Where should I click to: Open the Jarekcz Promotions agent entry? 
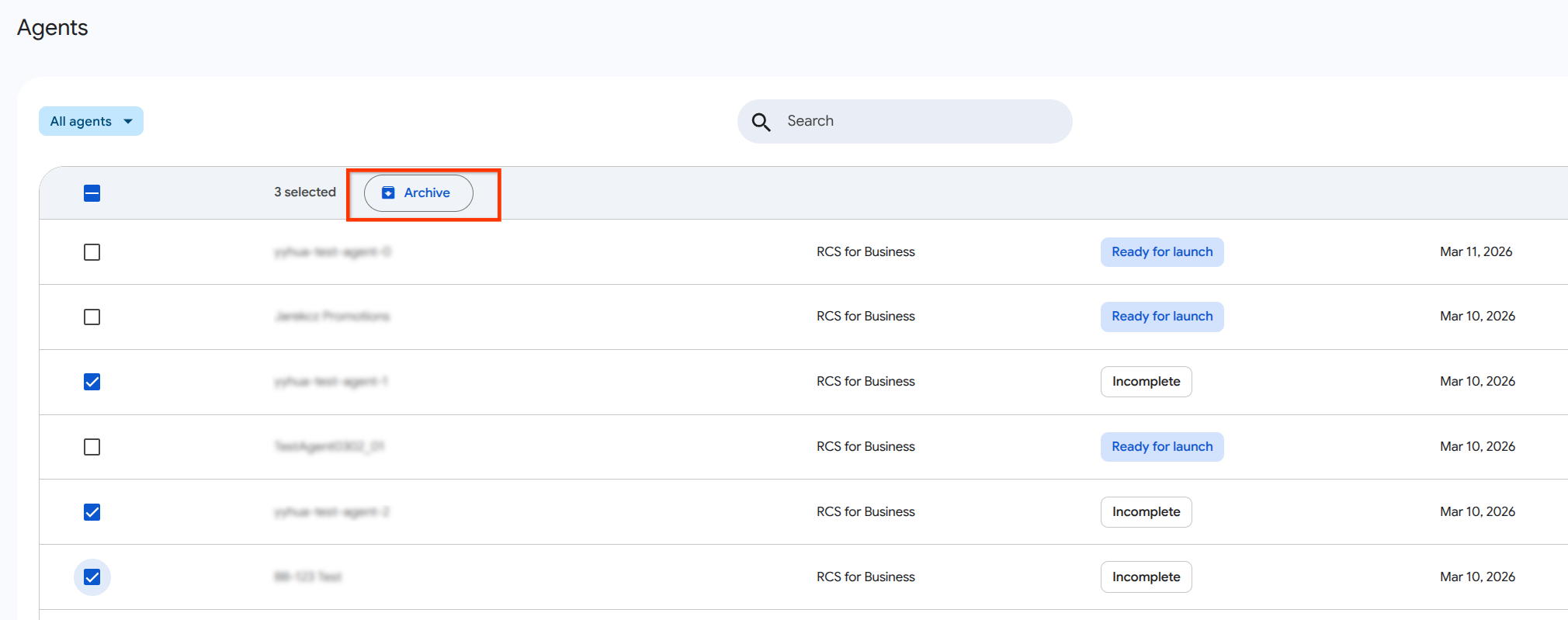(x=332, y=317)
